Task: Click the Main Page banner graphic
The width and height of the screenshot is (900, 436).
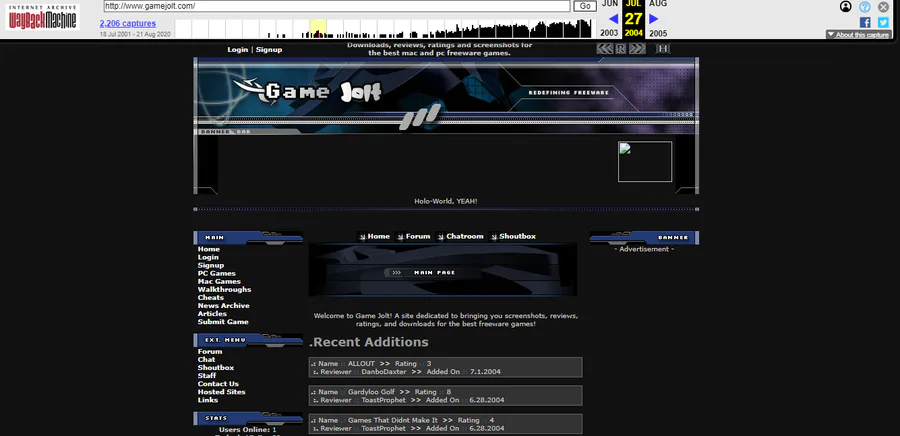Action: pos(443,270)
